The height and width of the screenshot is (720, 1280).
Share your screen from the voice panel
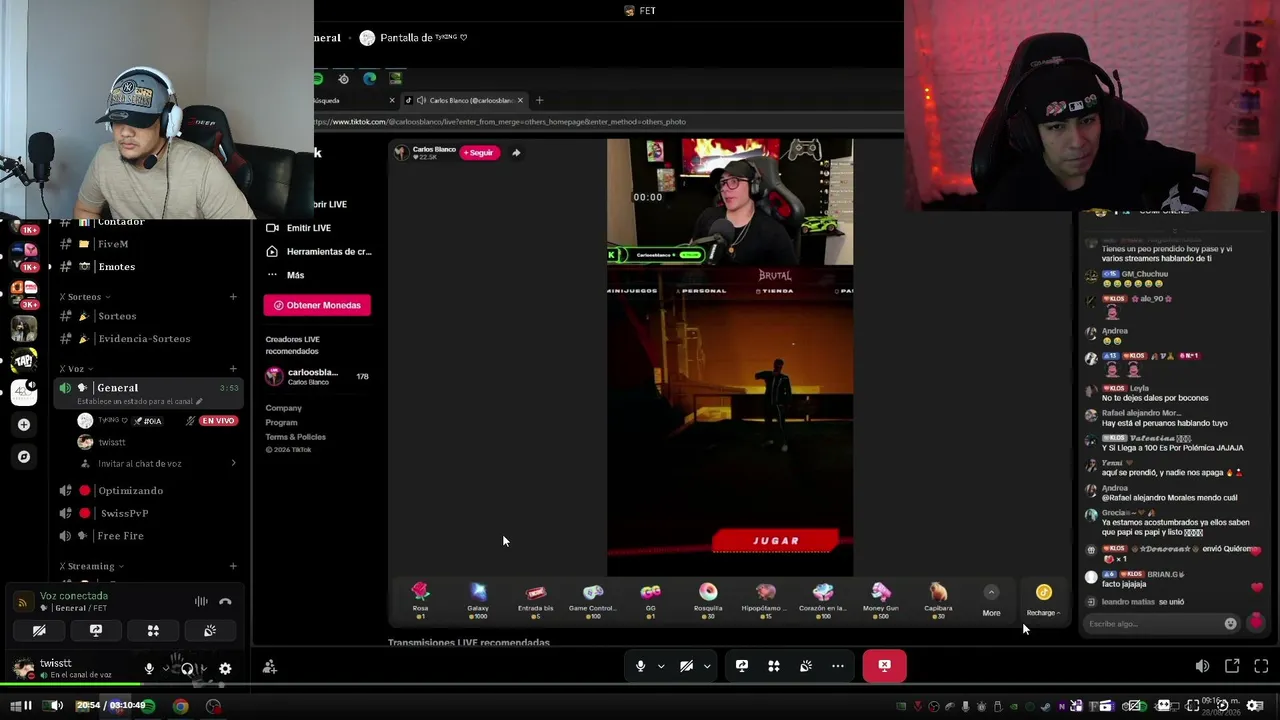point(96,631)
